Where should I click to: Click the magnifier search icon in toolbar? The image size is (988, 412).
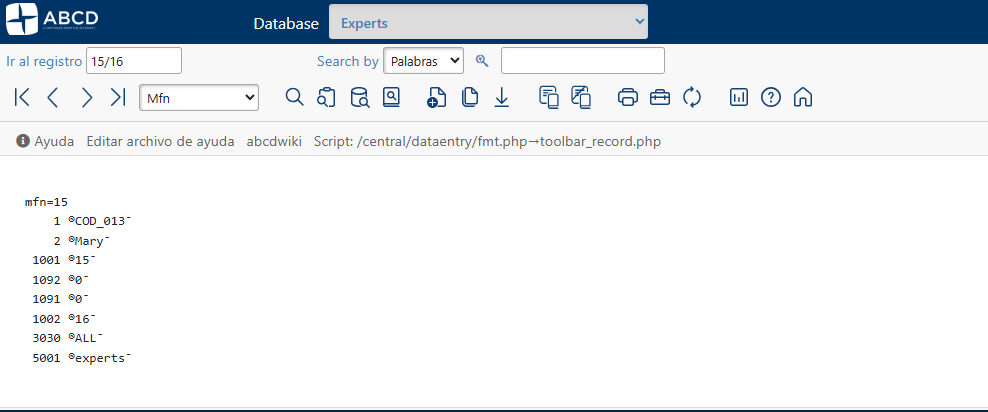tap(294, 97)
